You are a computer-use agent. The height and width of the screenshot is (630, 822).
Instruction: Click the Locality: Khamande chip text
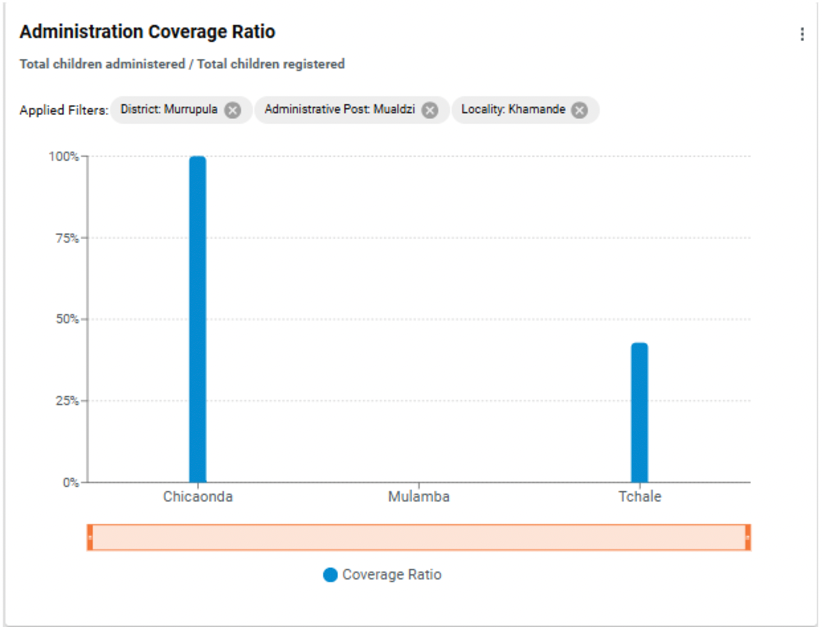[513, 110]
